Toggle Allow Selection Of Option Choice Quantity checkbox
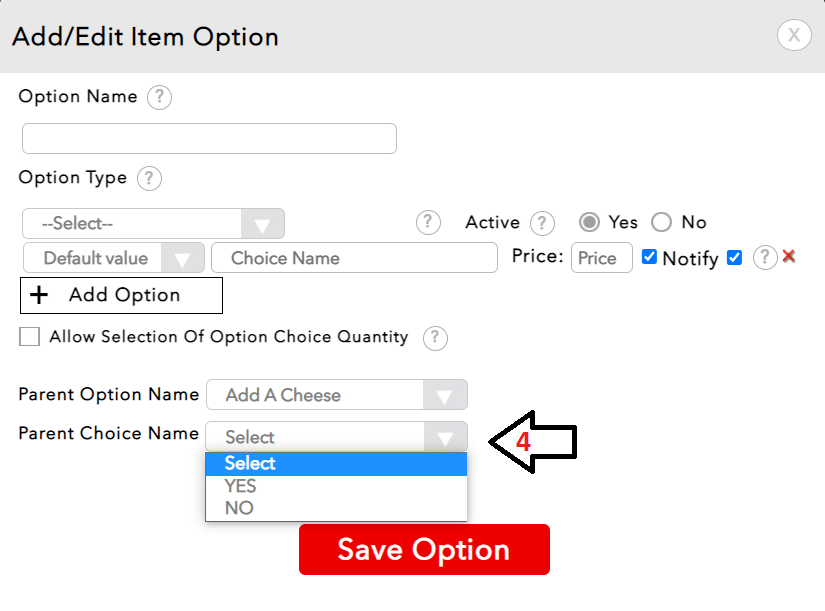The image size is (825, 611). pyautogui.click(x=30, y=337)
